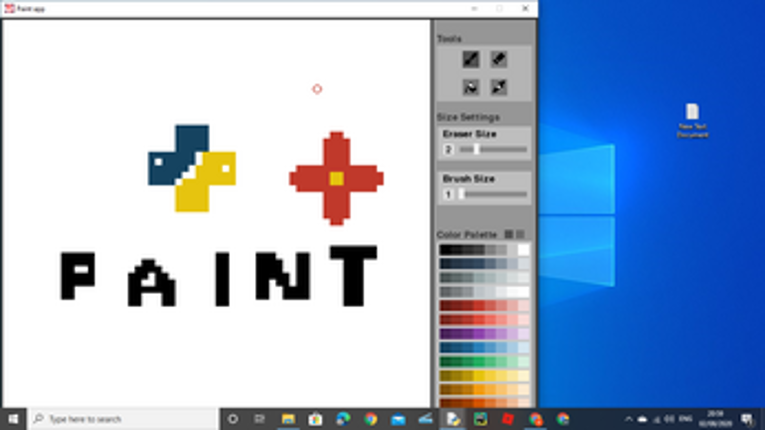The height and width of the screenshot is (430, 765).
Task: Close the Paint app window
Action: [525, 8]
